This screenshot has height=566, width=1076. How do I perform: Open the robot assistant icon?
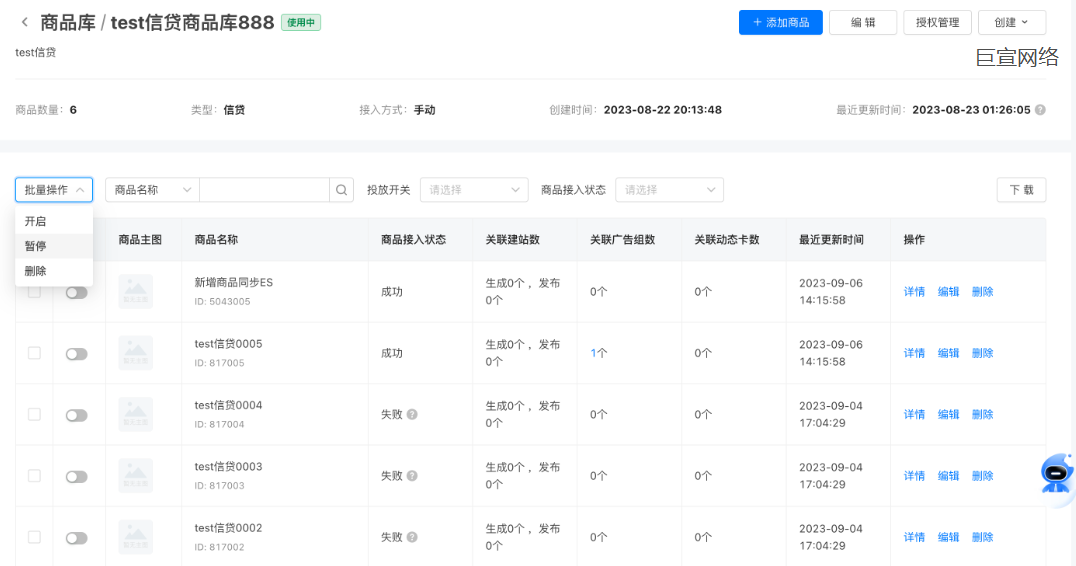pyautogui.click(x=1057, y=473)
